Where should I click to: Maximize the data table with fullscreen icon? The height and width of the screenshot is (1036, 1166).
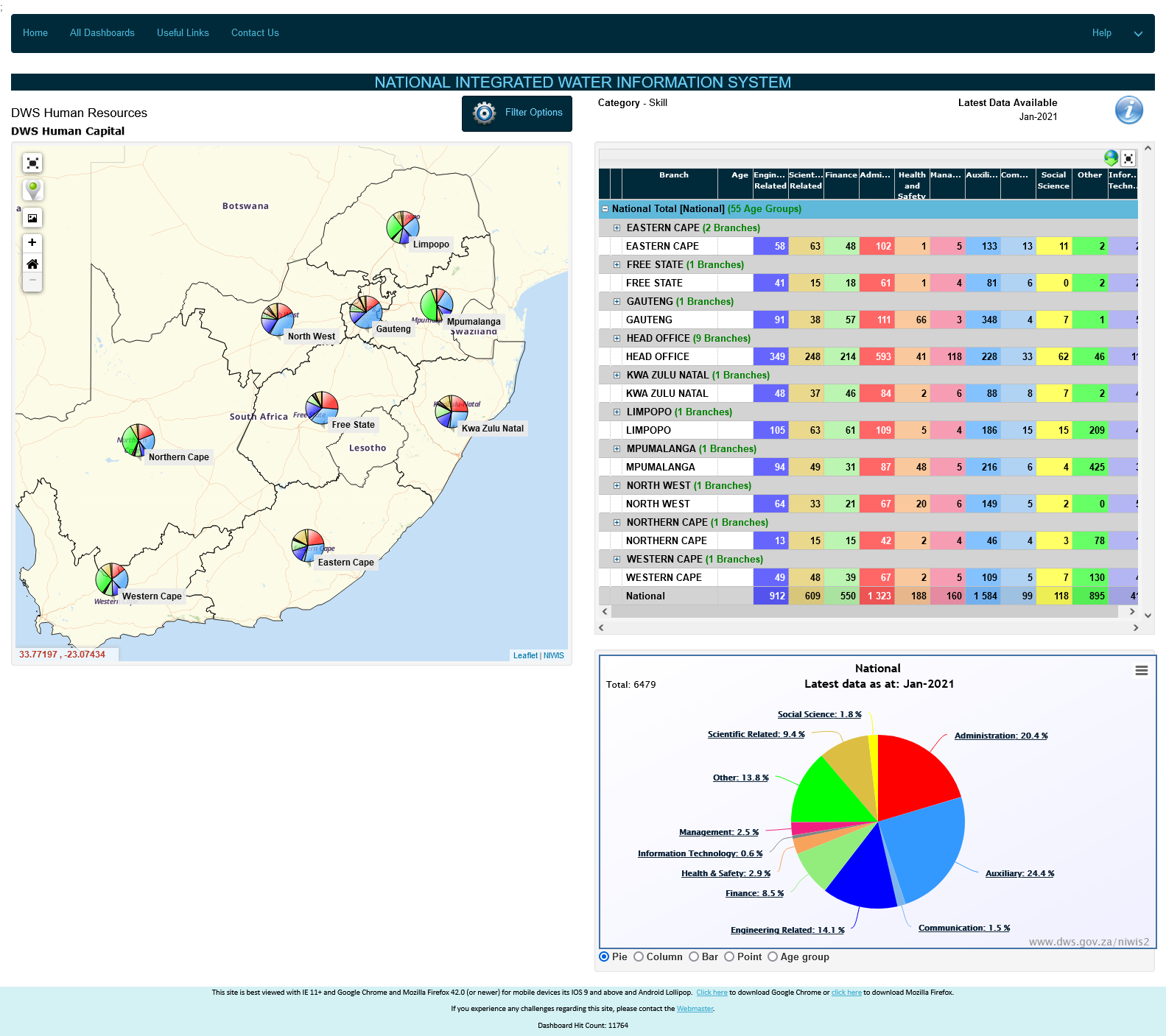[1128, 158]
